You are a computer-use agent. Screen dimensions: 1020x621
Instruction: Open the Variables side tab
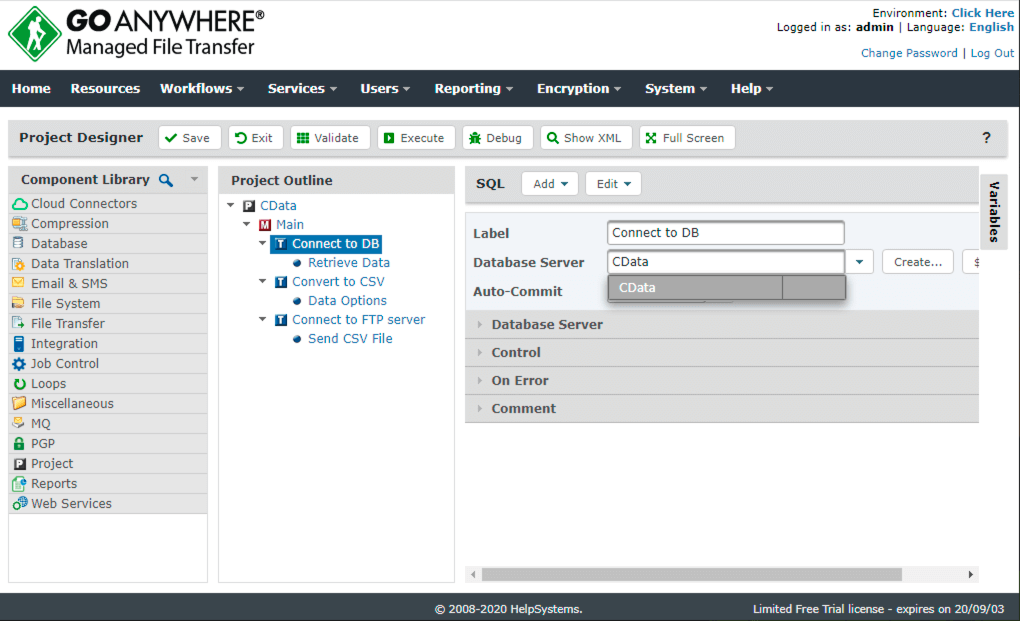(994, 212)
